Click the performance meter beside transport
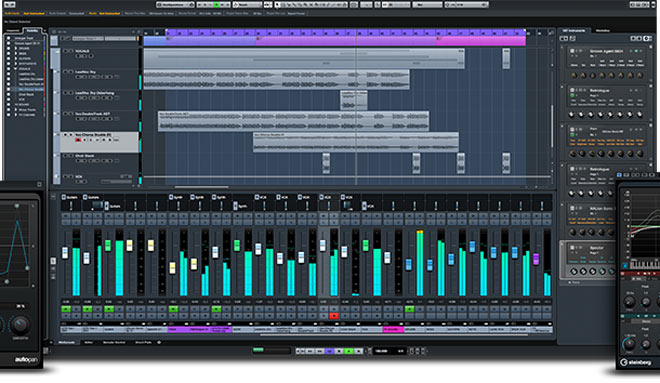This screenshot has width=660, height=383. (x=271, y=350)
